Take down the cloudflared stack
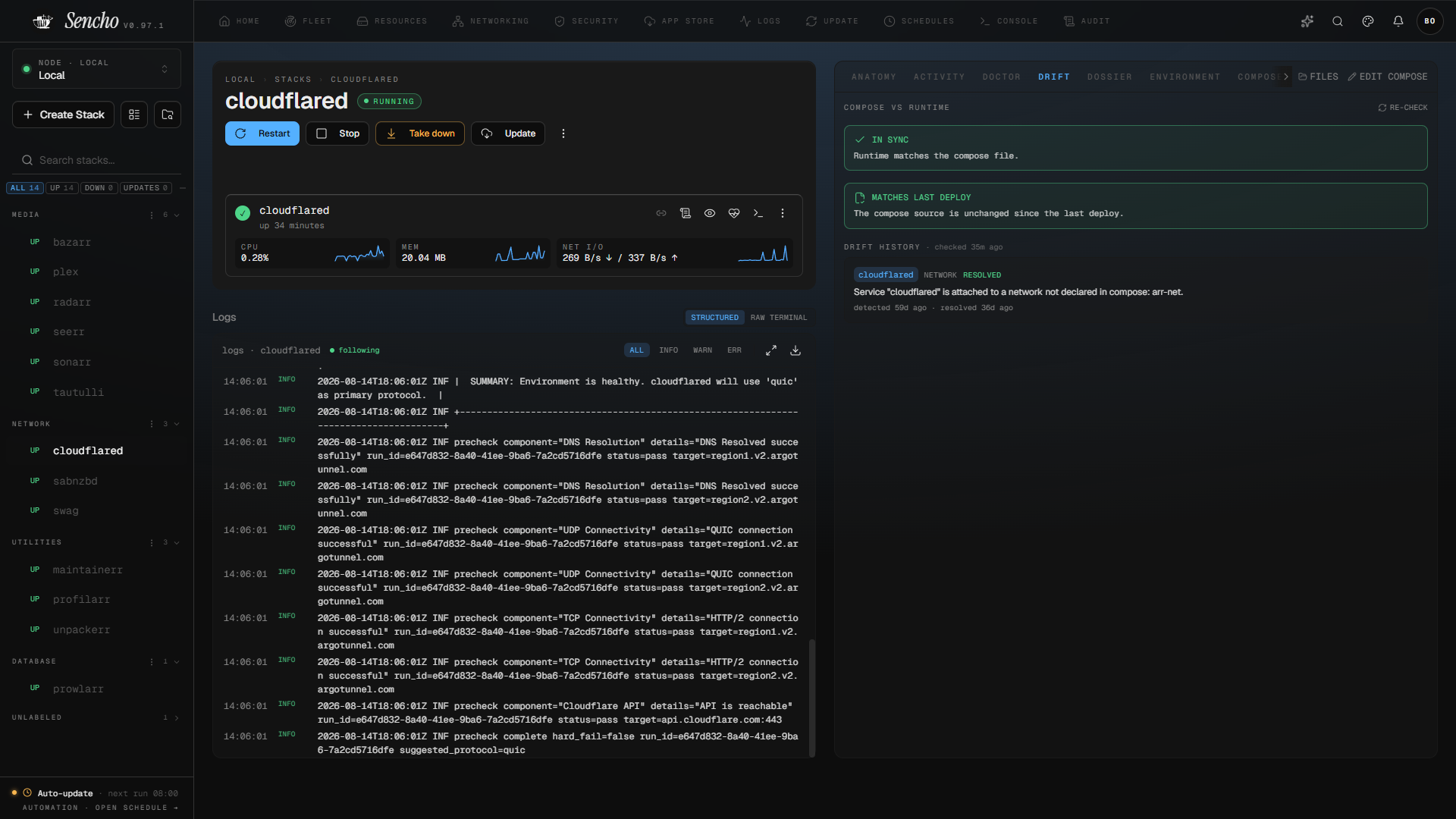1456x819 pixels. click(420, 133)
